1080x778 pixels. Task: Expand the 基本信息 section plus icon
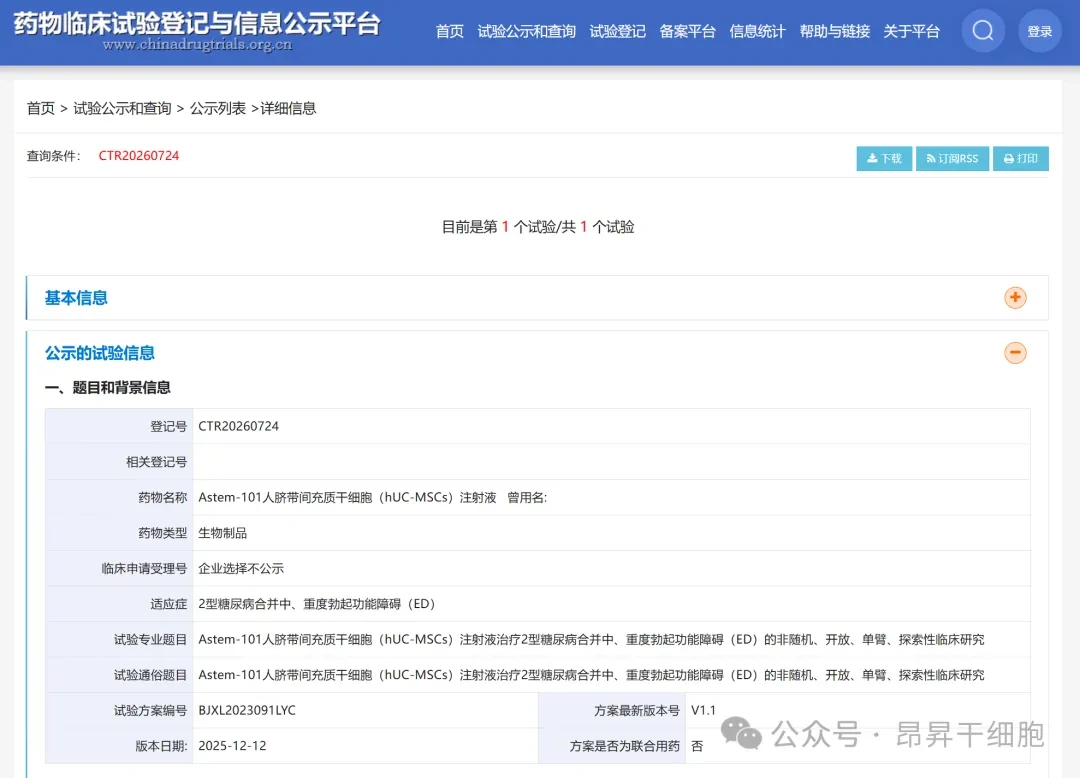point(1015,297)
